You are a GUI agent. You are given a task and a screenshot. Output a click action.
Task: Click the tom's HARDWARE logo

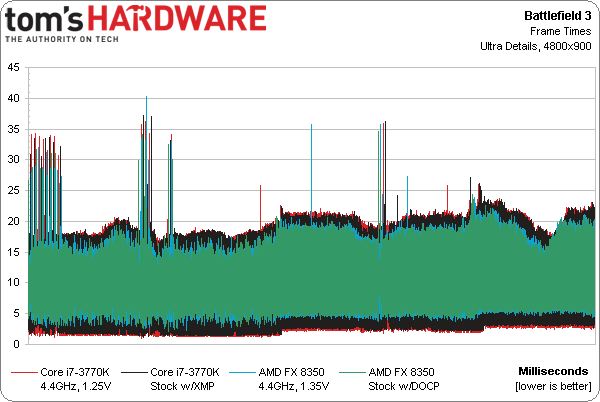click(135, 23)
